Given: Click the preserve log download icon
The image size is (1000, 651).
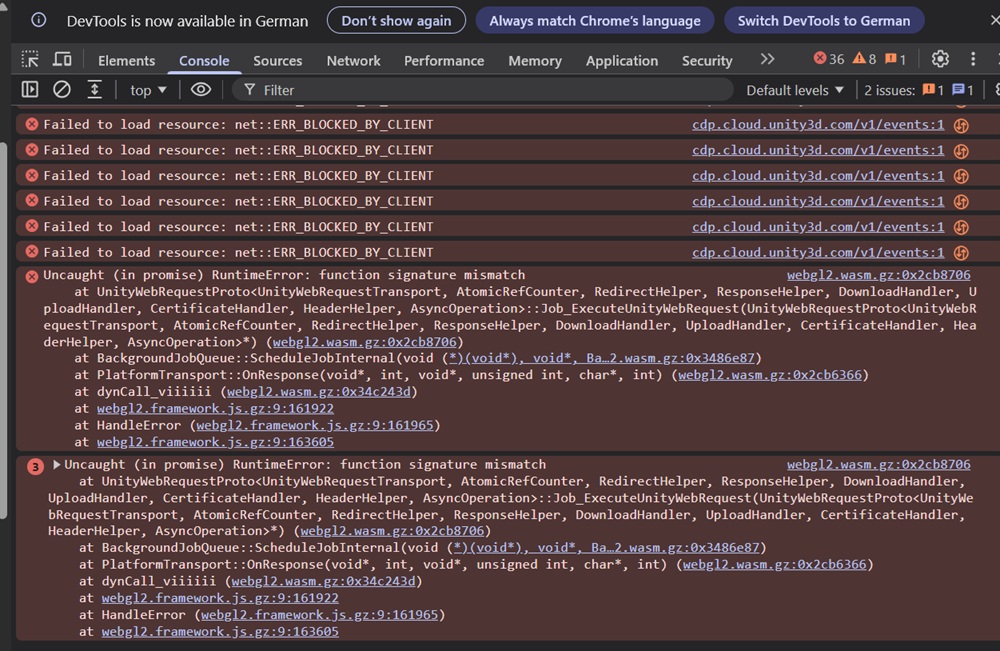Looking at the screenshot, I should coord(94,89).
